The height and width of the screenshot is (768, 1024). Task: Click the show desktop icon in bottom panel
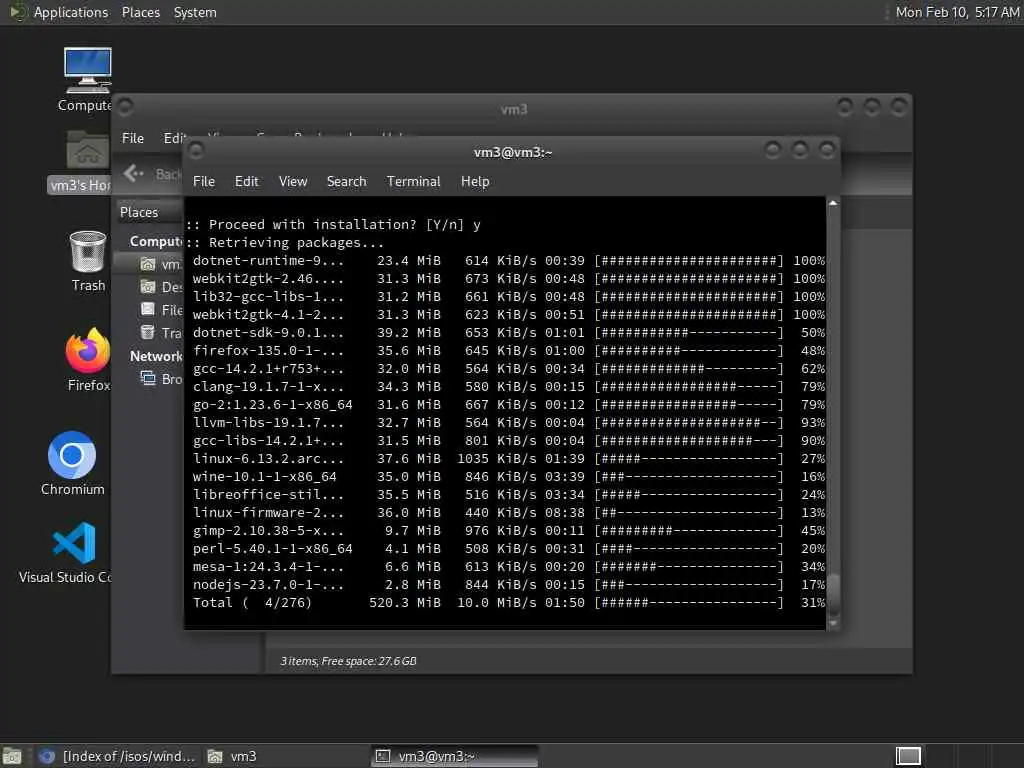(12, 756)
